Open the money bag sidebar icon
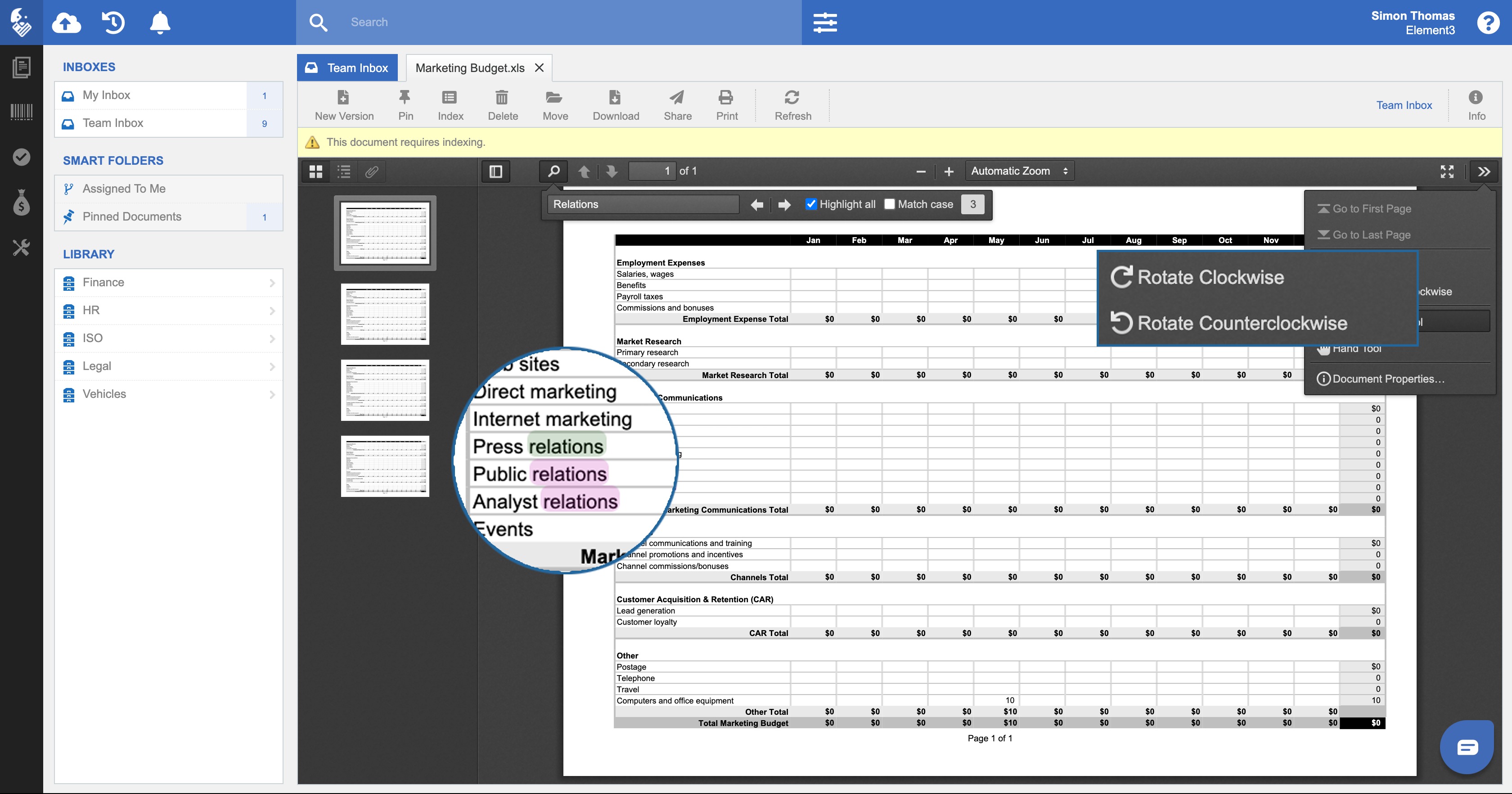Viewport: 1512px width, 794px height. 21,202
